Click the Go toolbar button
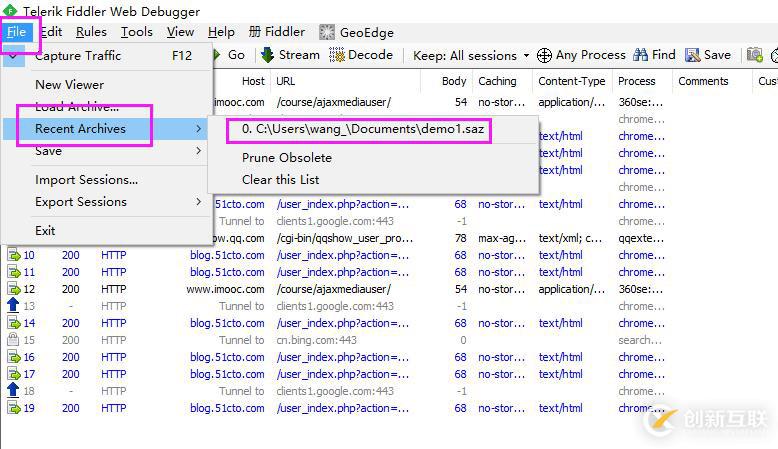This screenshot has height=449, width=778. pyautogui.click(x=231, y=55)
